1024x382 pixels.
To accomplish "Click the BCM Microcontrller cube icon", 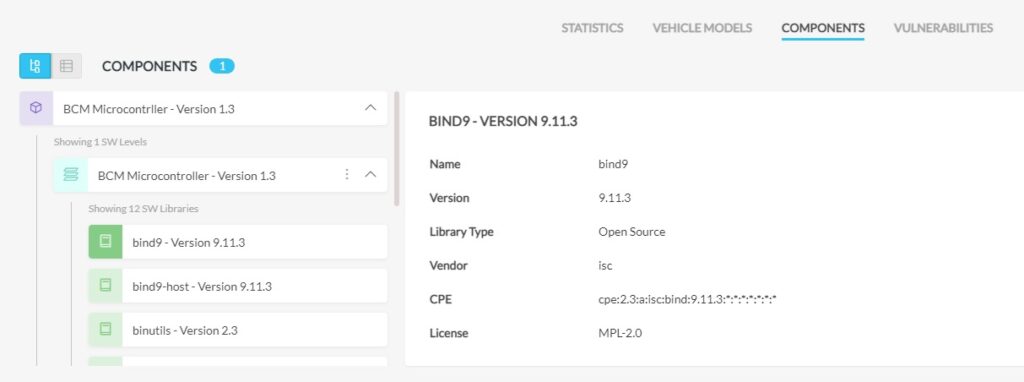I will (36, 108).
